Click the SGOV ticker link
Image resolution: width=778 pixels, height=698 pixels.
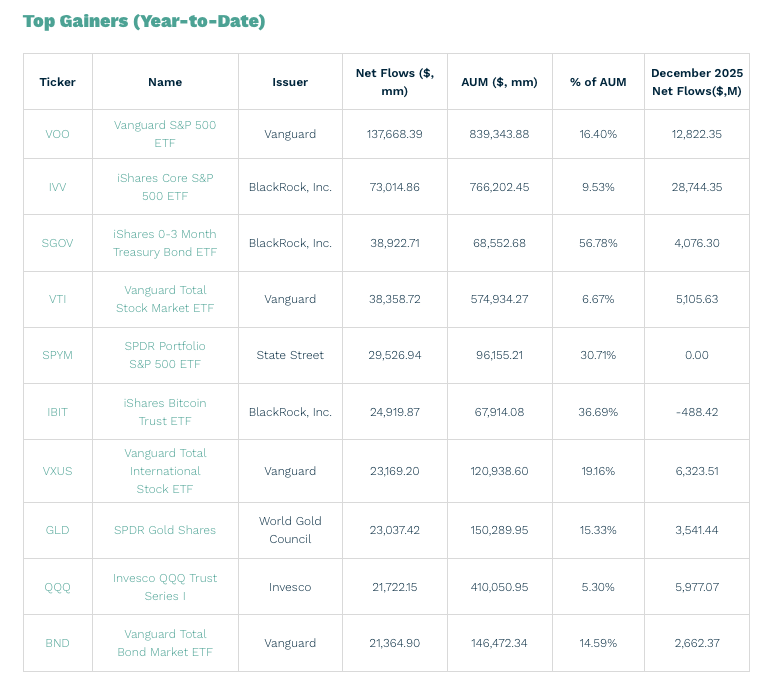pyautogui.click(x=58, y=243)
